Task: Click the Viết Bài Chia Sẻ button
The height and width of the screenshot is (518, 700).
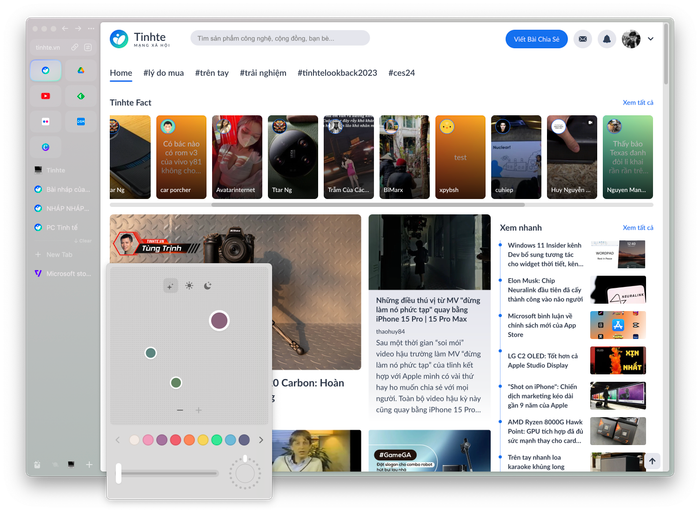Action: [537, 39]
